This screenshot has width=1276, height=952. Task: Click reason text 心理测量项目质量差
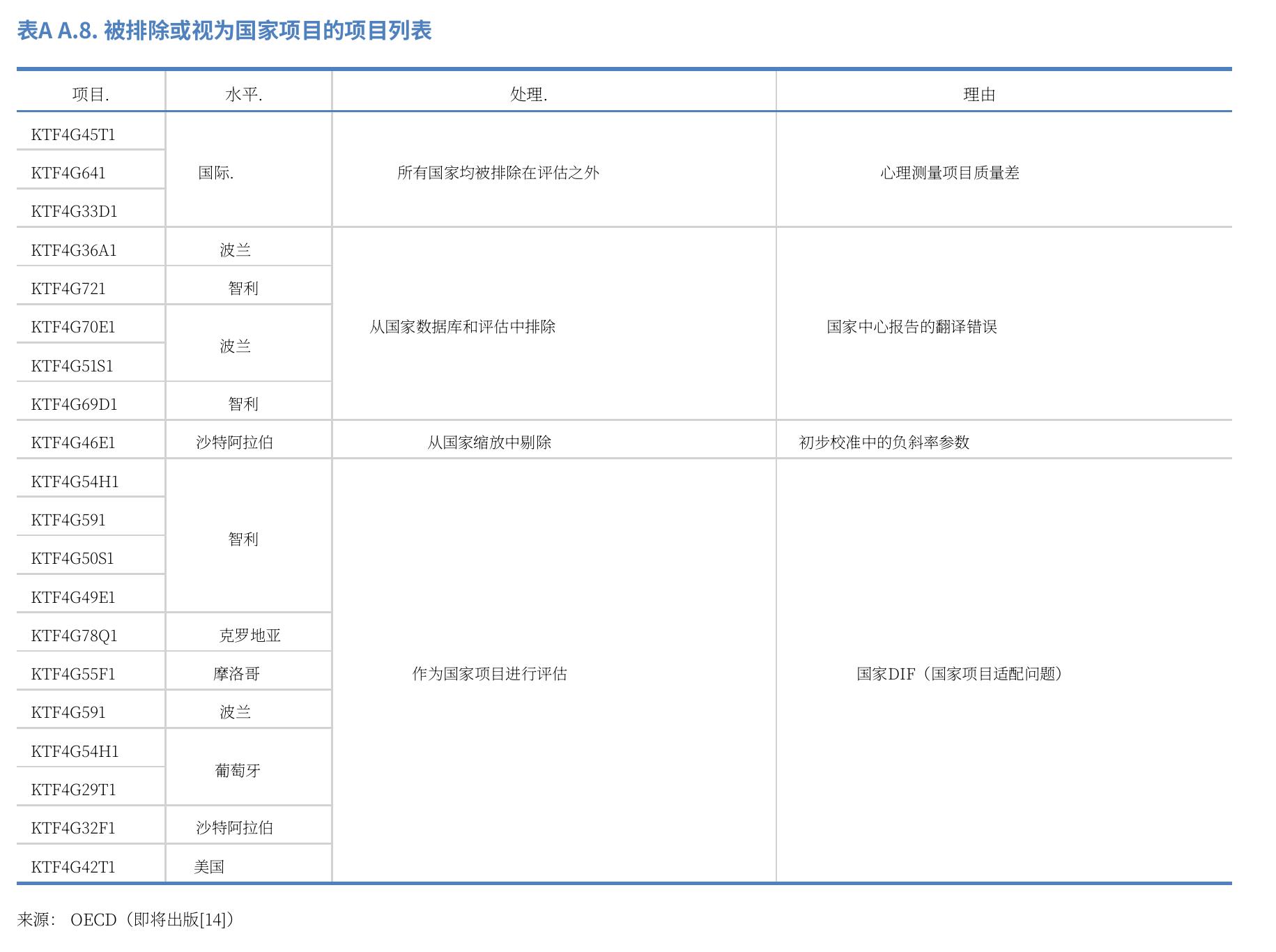(x=950, y=173)
